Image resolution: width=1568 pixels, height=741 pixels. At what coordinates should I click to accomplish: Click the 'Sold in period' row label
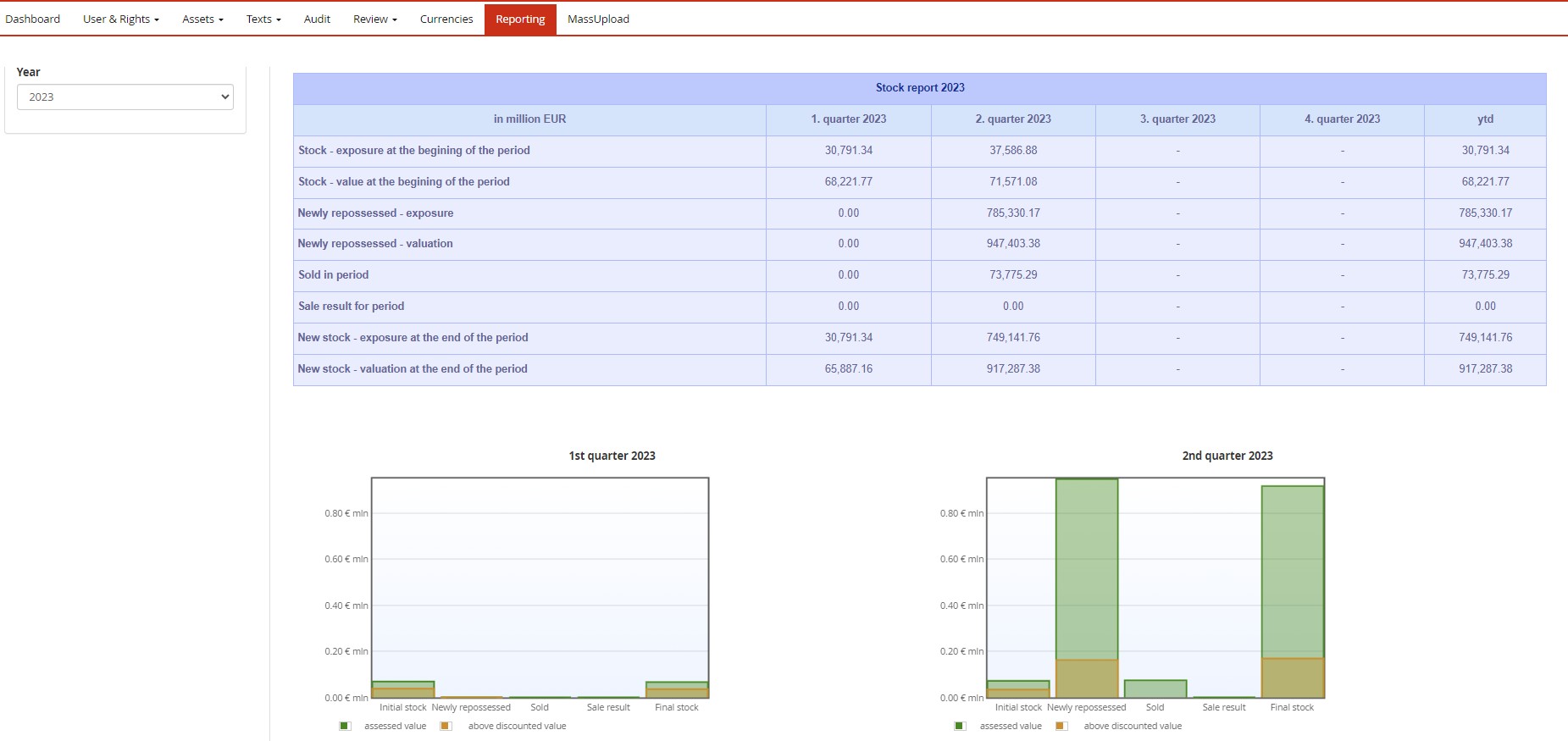point(334,275)
